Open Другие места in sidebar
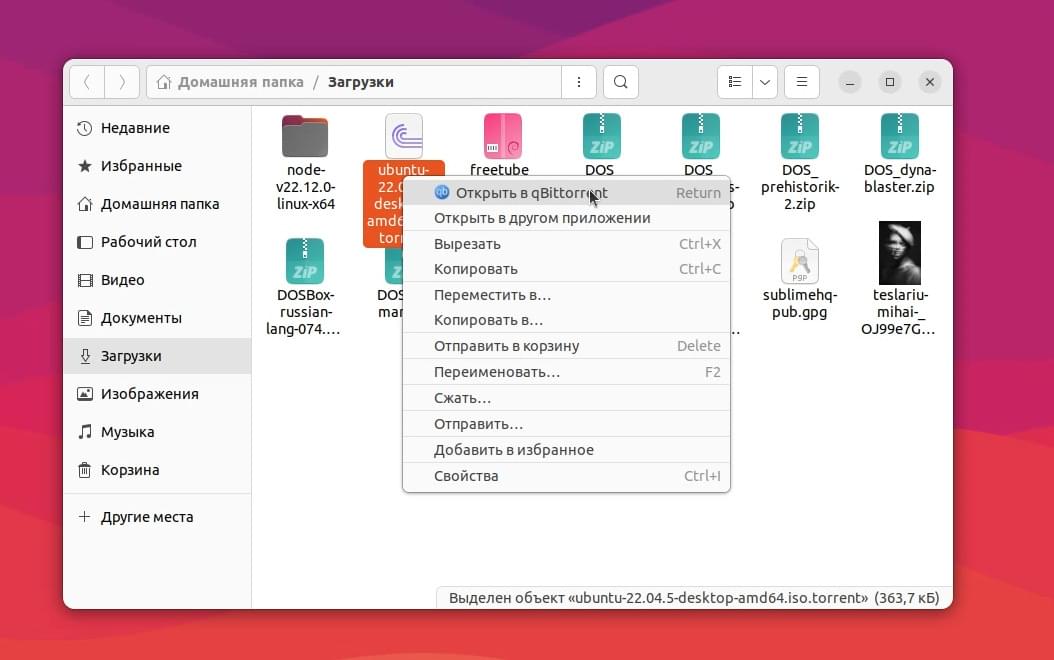Viewport: 1054px width, 660px height. tap(157, 517)
